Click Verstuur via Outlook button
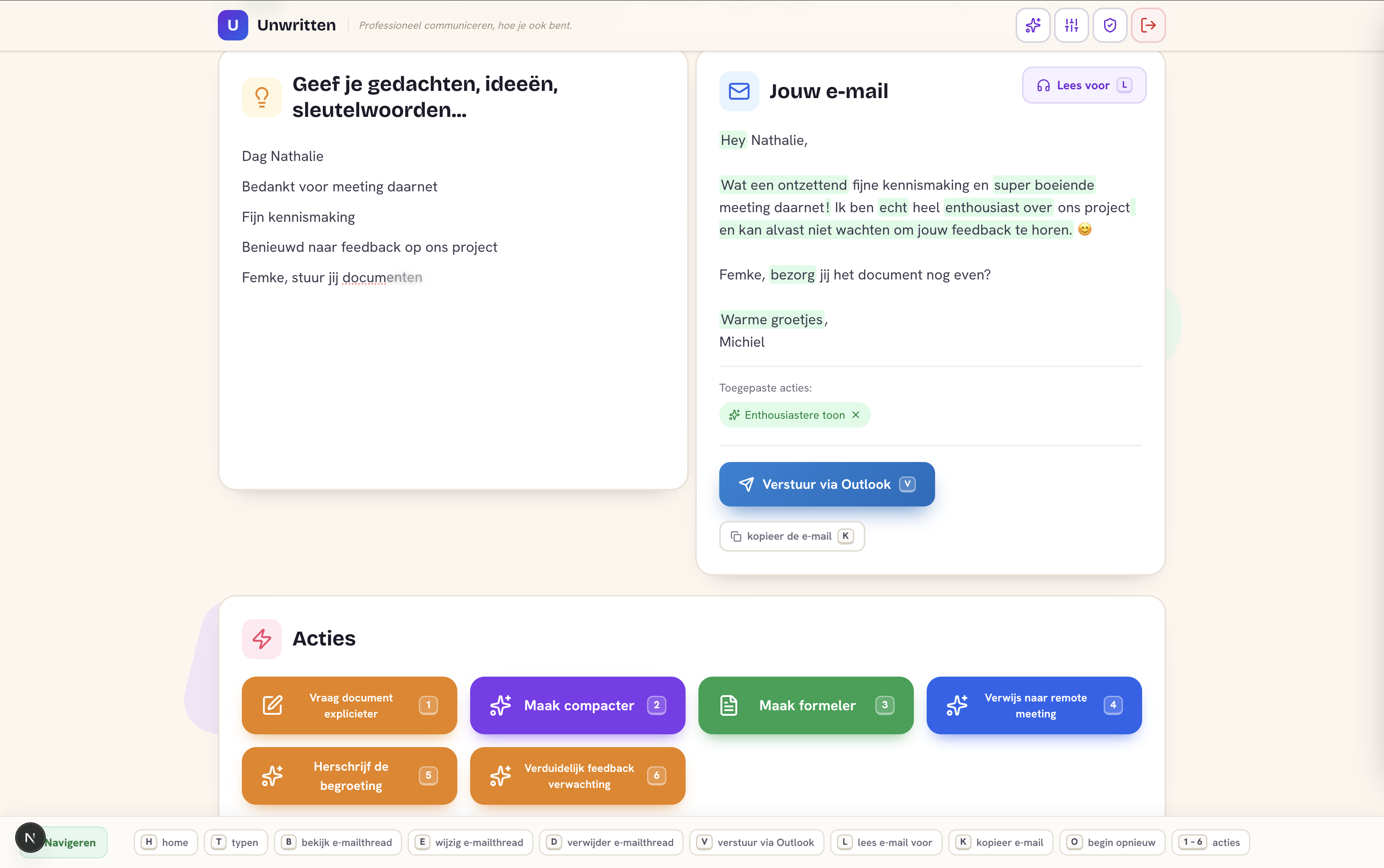This screenshot has height=868, width=1384. pos(827,484)
